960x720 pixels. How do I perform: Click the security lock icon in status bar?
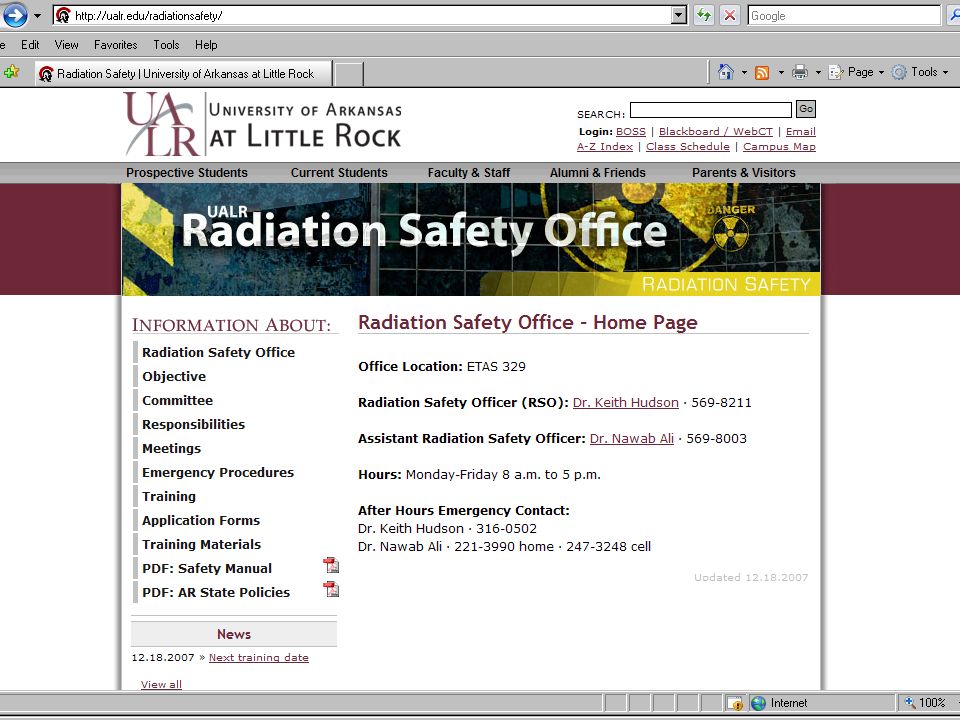pyautogui.click(x=735, y=703)
